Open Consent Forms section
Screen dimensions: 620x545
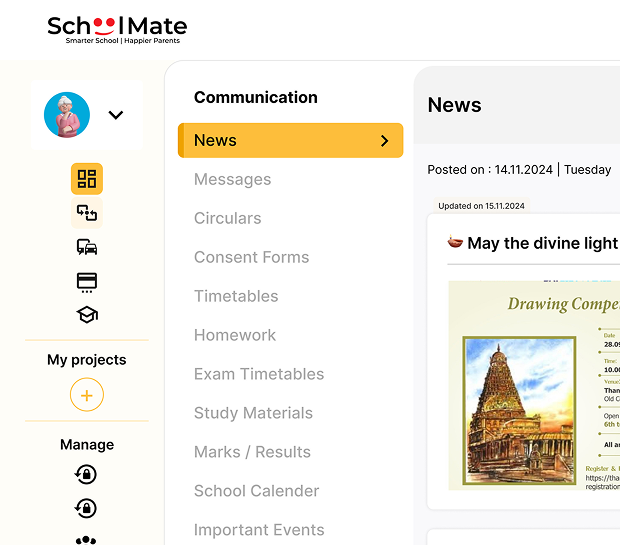[x=251, y=257]
